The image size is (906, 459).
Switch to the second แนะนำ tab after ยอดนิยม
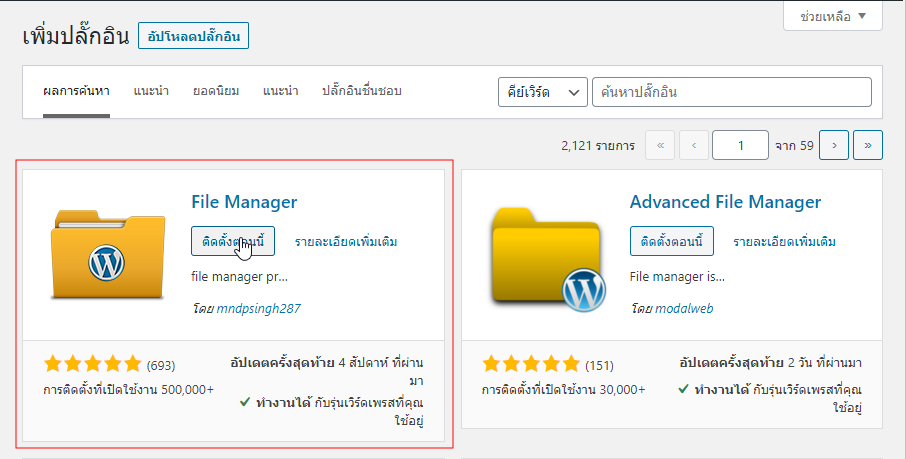coord(281,91)
